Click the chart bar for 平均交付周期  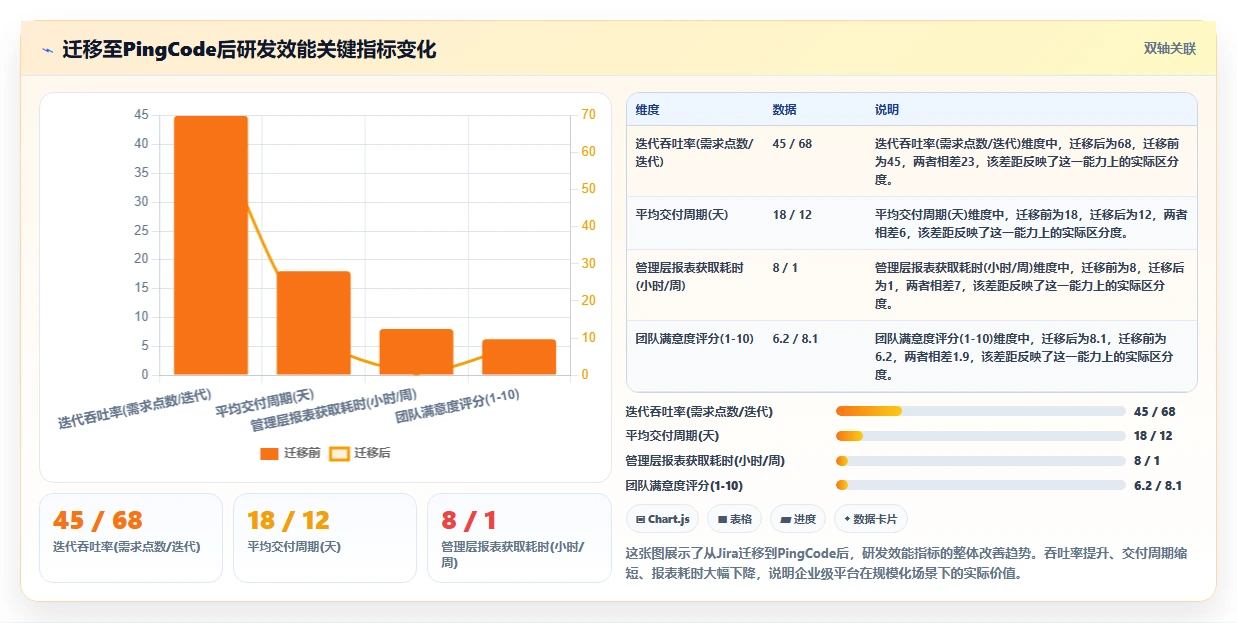coord(314,323)
